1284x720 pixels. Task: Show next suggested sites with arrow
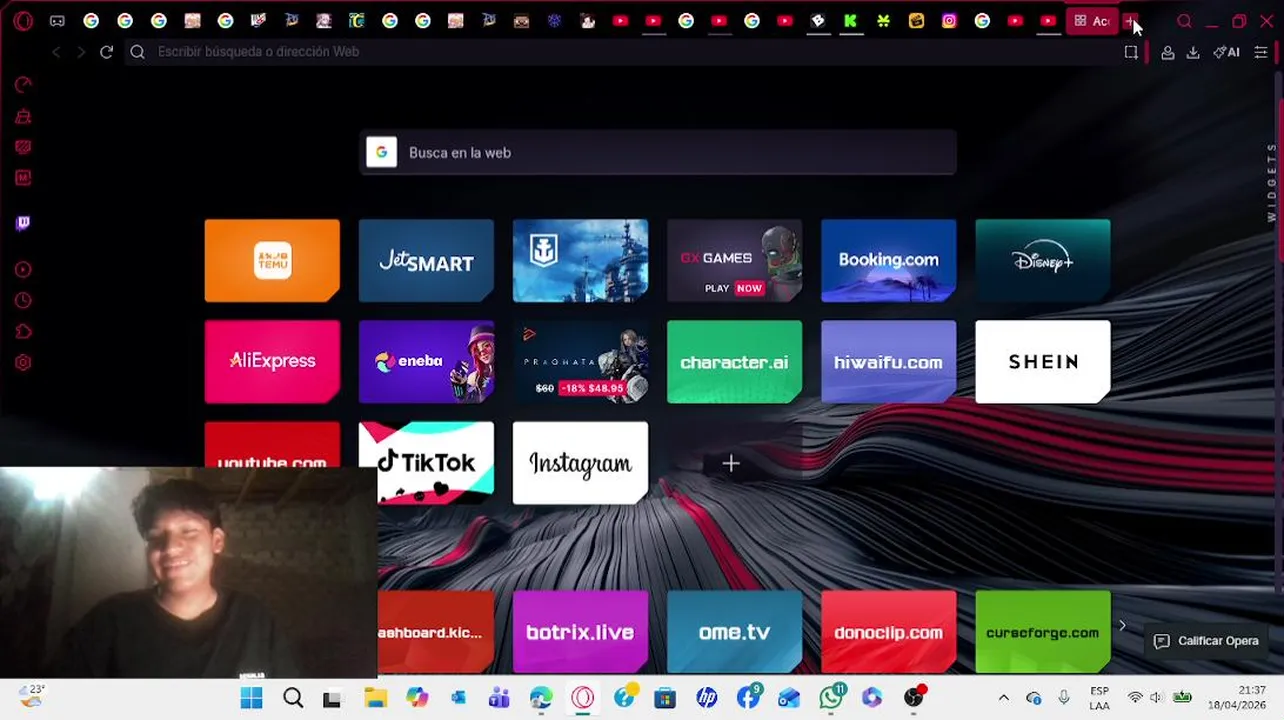click(1122, 626)
